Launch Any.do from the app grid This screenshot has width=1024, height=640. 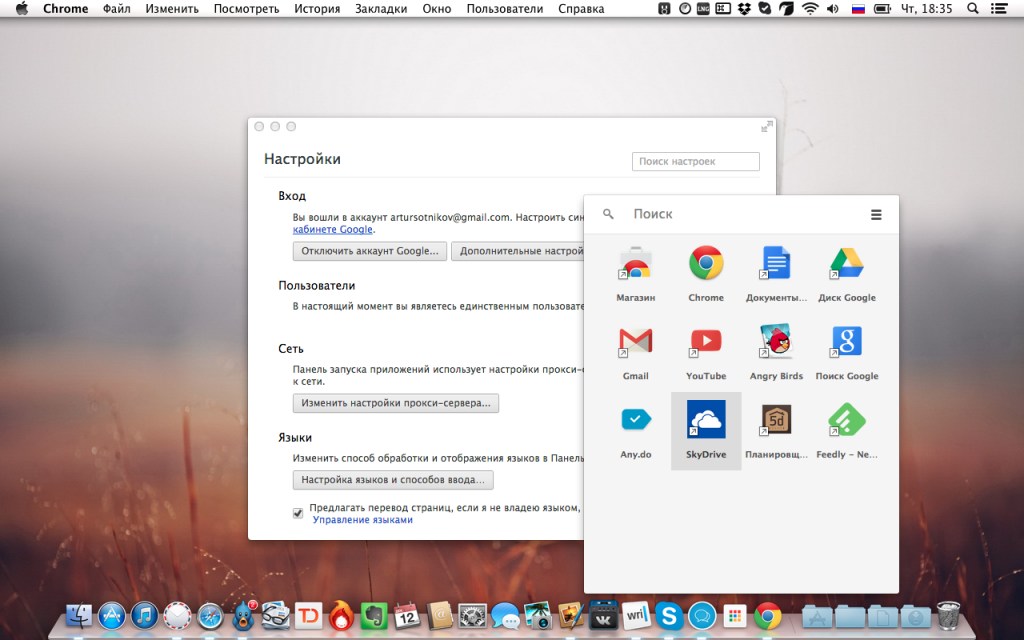click(636, 421)
